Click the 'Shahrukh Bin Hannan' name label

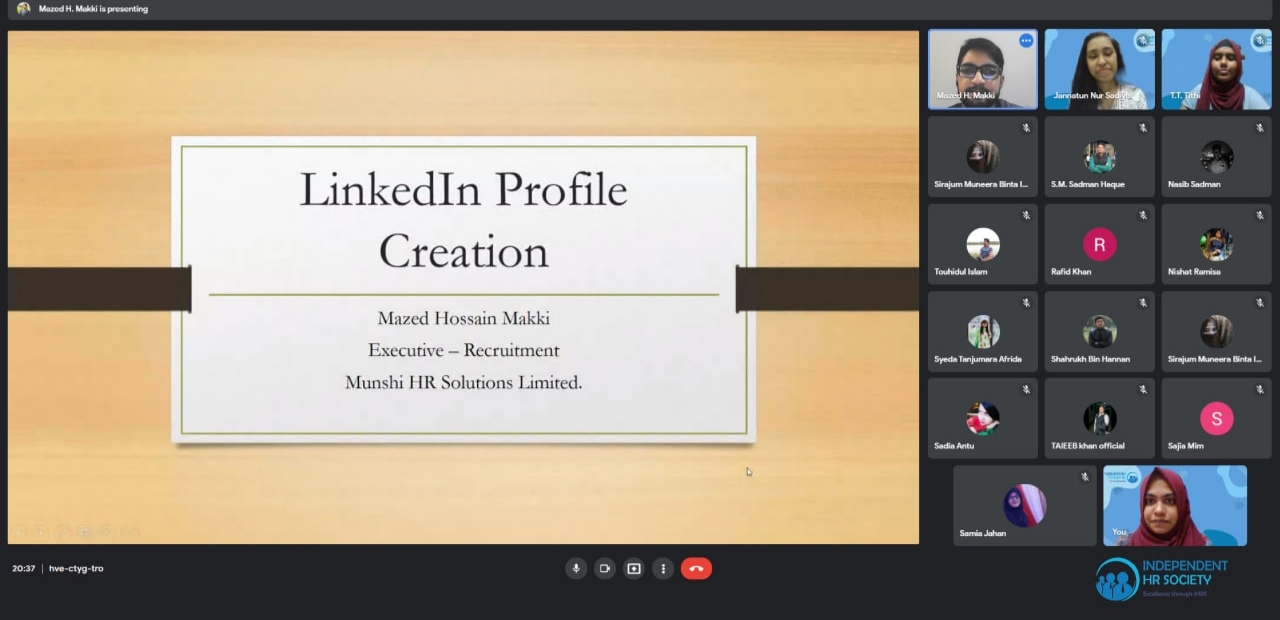pos(1090,358)
